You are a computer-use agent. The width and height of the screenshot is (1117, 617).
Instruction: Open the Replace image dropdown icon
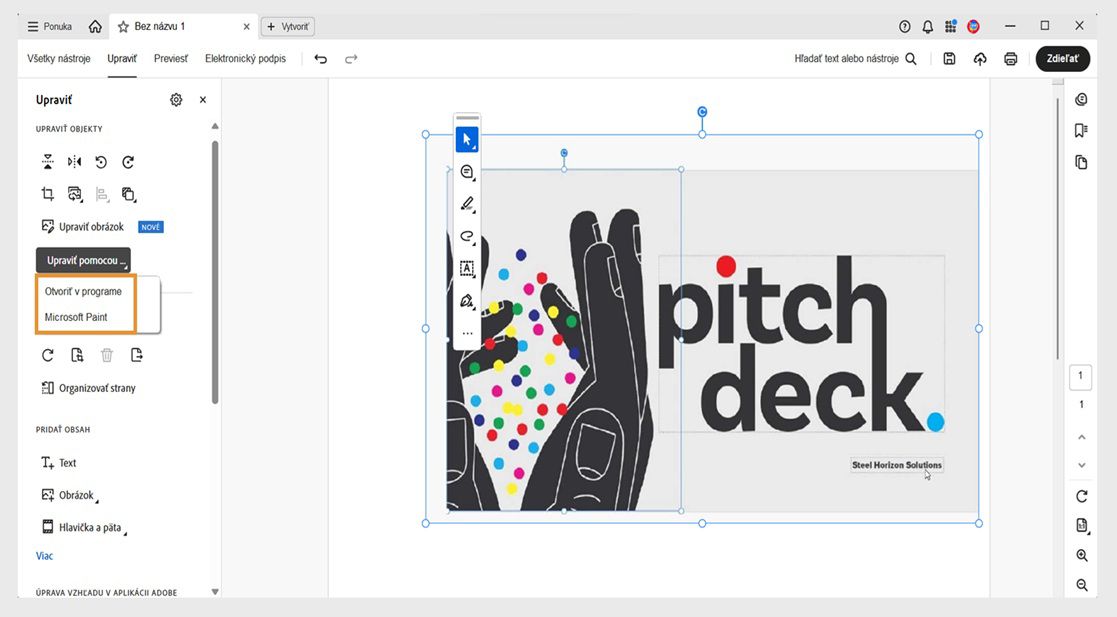pyautogui.click(x=75, y=194)
